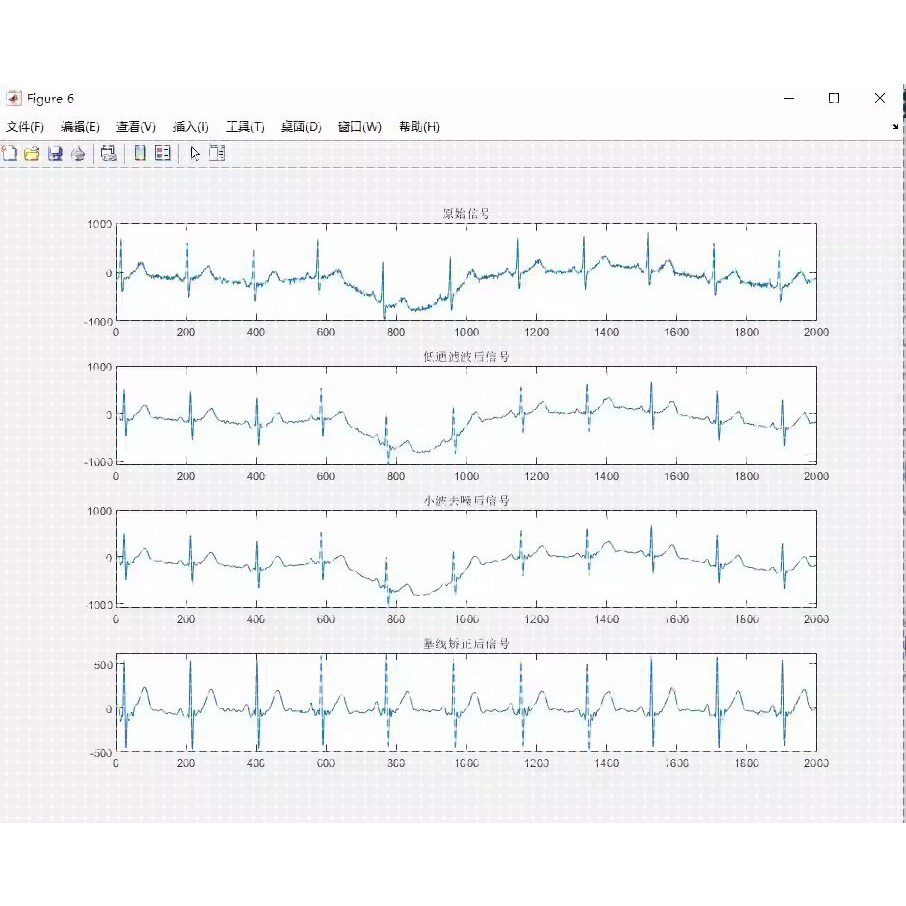Viewport: 906px width, 906px height.
Task: Click the 原始信号 plot title
Action: (466, 213)
